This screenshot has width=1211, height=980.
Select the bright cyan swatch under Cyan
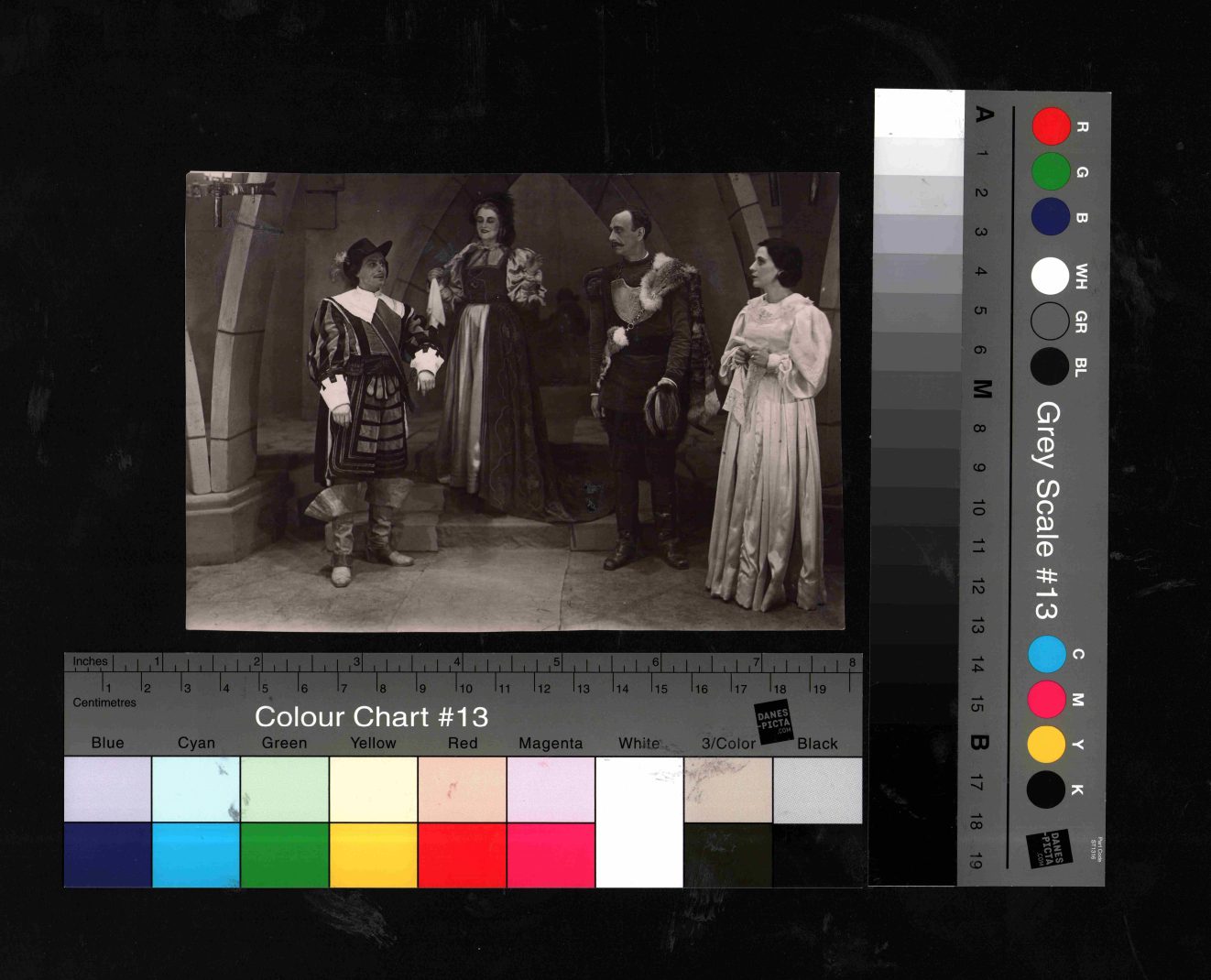point(196,855)
